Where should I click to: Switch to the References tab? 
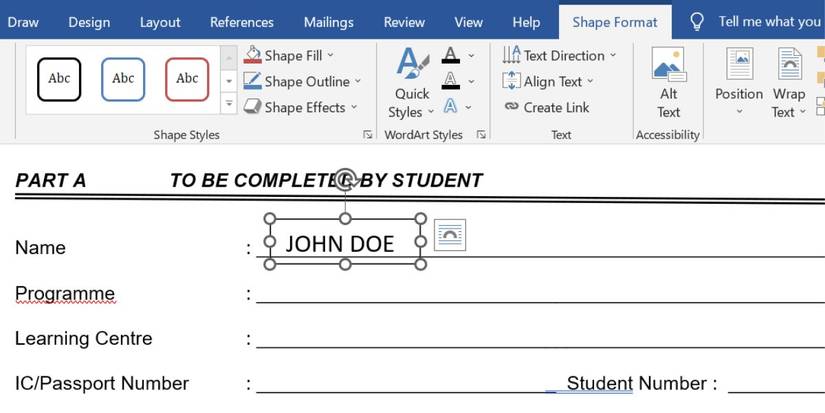coord(242,22)
